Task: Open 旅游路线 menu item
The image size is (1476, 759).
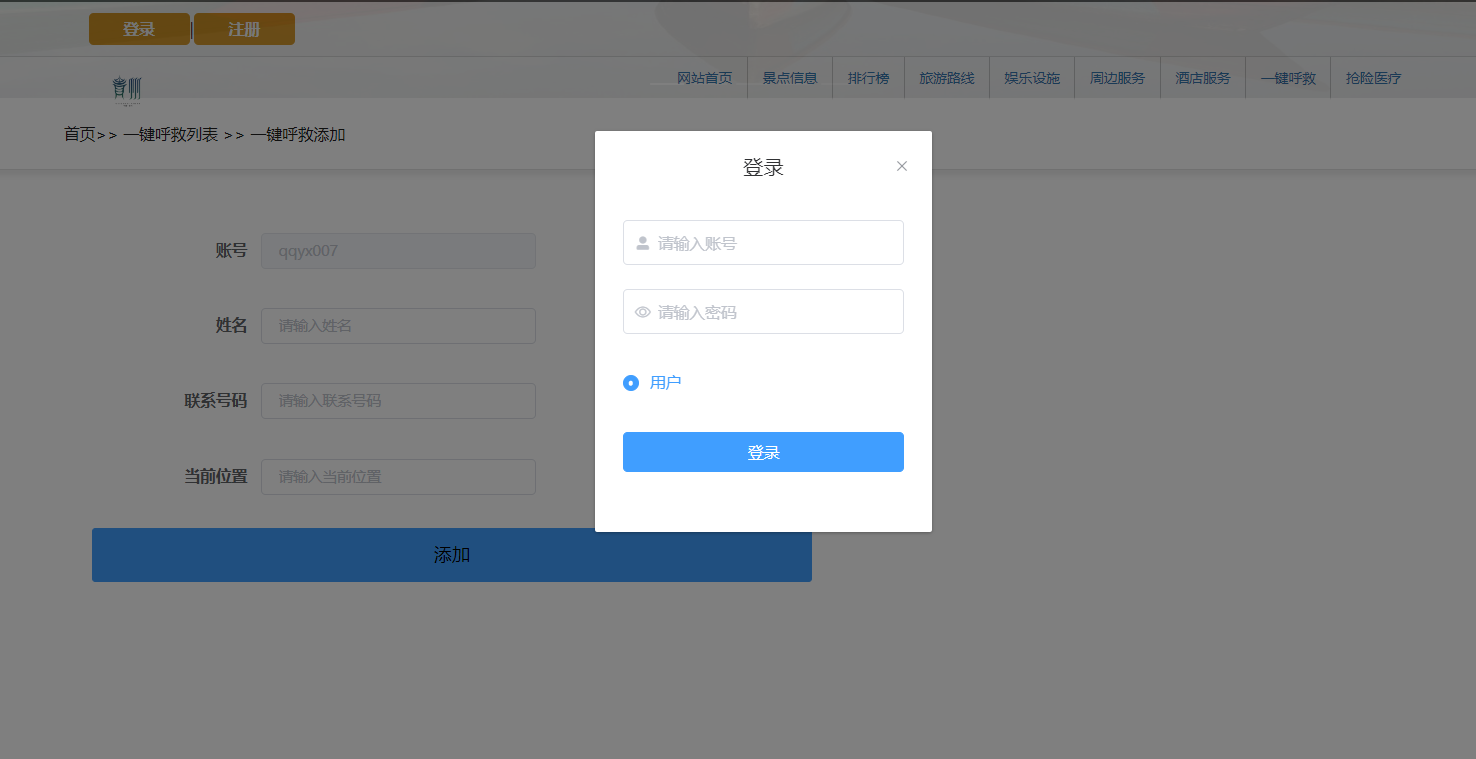Action: [x=947, y=78]
